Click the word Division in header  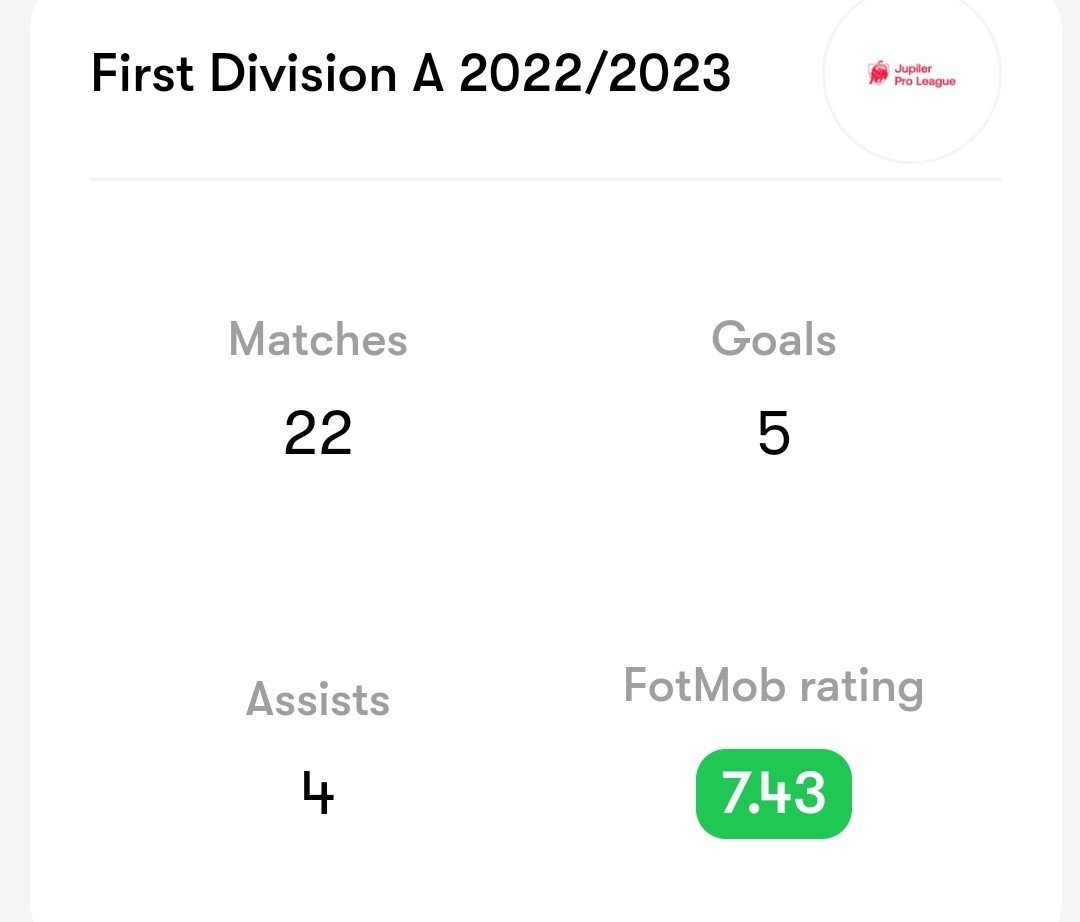point(303,73)
